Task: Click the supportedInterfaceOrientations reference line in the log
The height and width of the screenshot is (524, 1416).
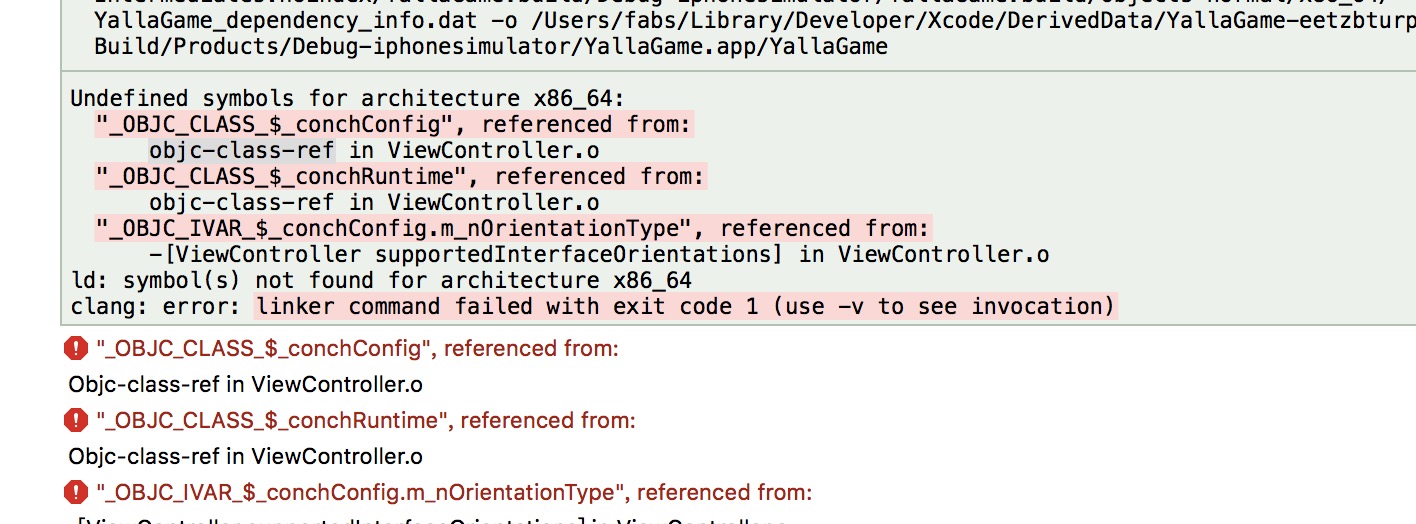Action: coord(599,255)
